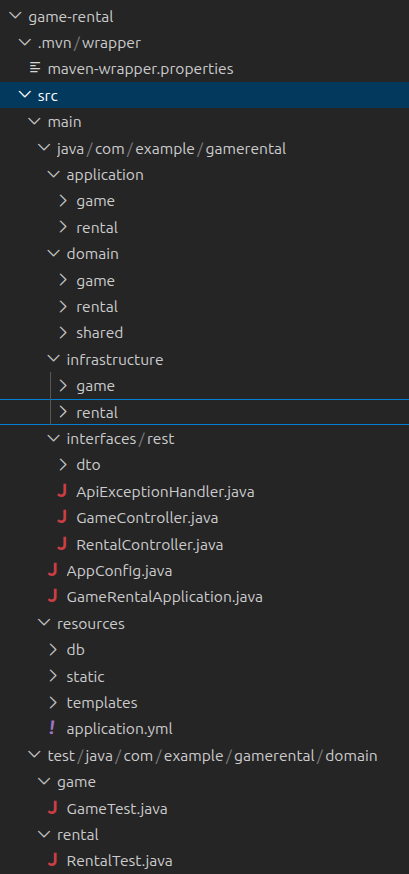
Task: Expand the db folder in resources
Action: click(53, 649)
